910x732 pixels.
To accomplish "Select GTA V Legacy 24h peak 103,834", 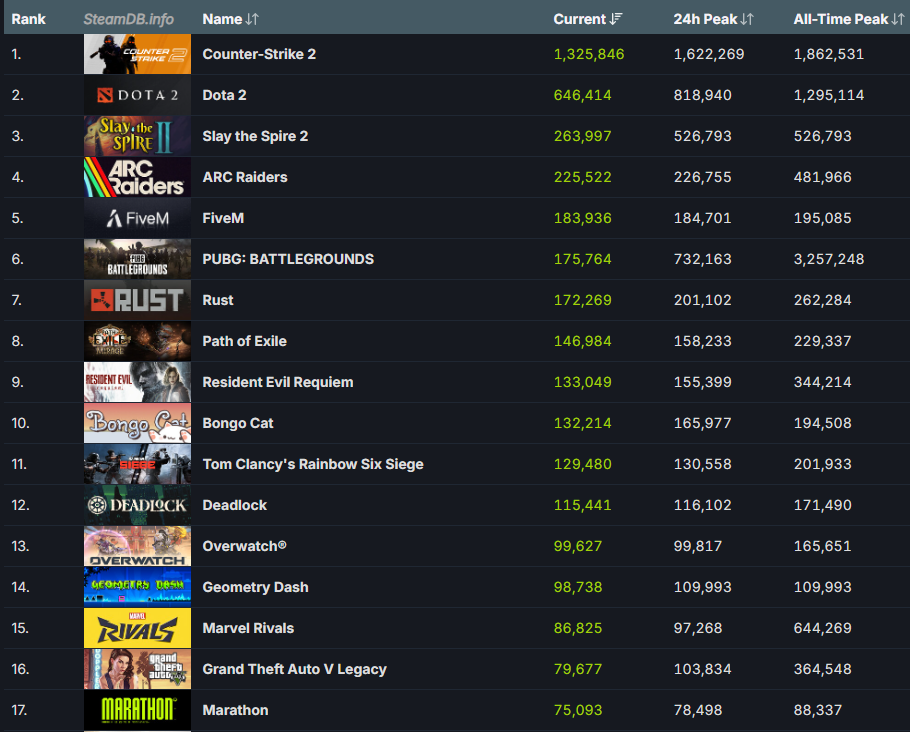I will pyautogui.click(x=702, y=669).
